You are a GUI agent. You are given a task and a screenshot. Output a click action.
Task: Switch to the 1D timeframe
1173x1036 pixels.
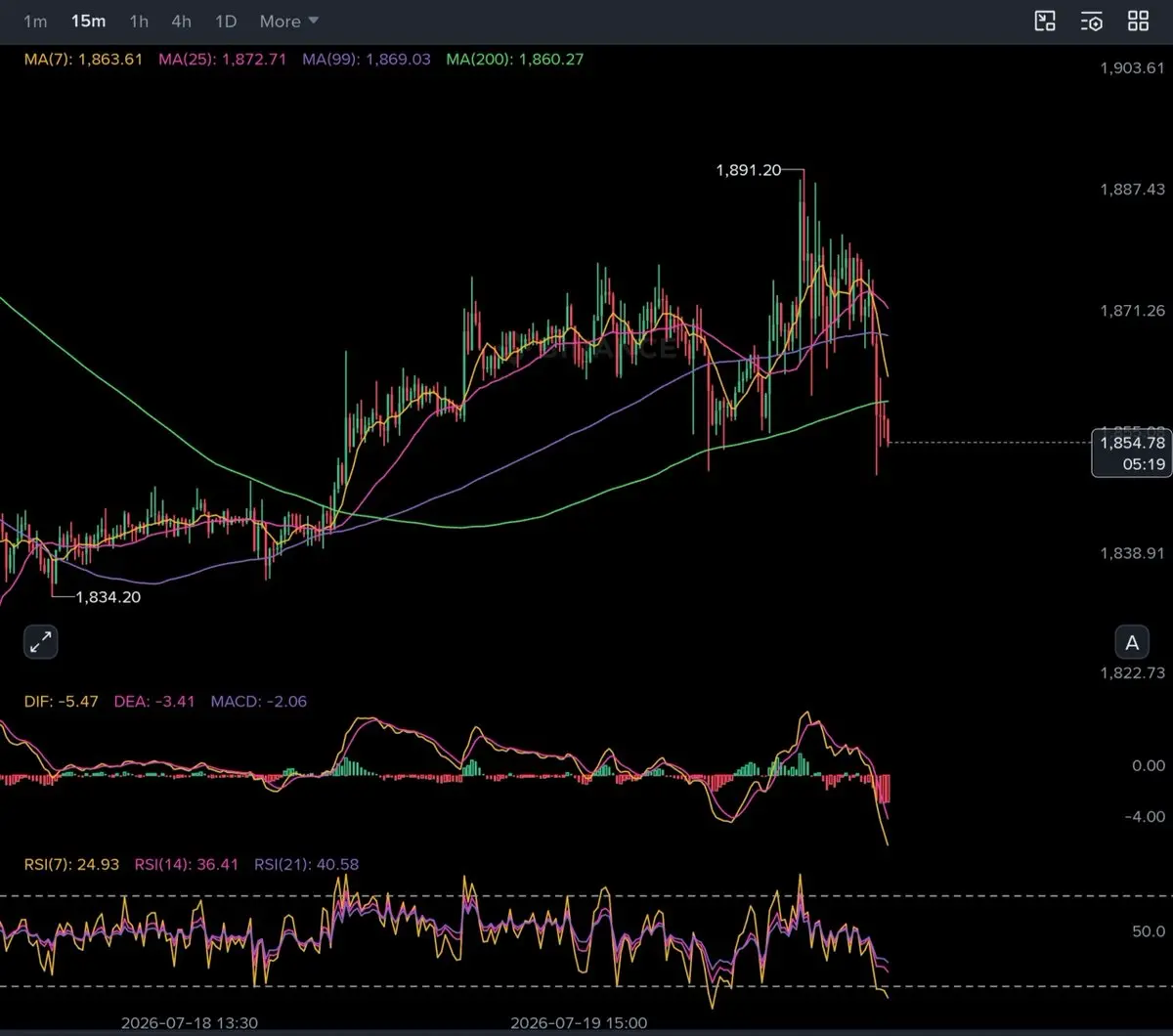coord(226,22)
